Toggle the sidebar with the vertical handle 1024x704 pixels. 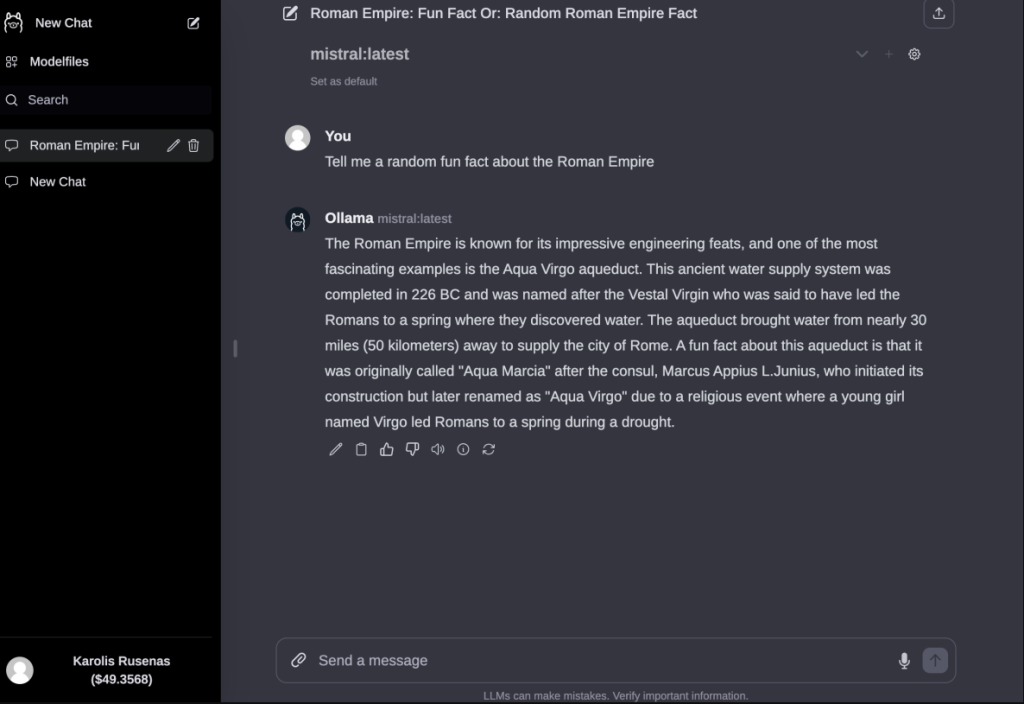[x=235, y=349]
